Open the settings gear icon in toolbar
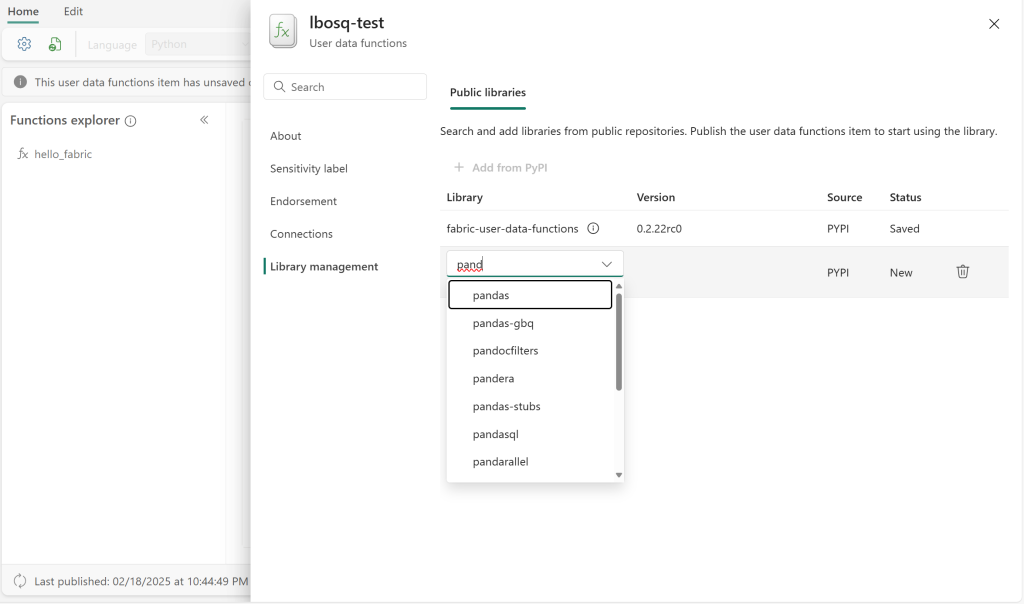1024x604 pixels. pyautogui.click(x=24, y=44)
